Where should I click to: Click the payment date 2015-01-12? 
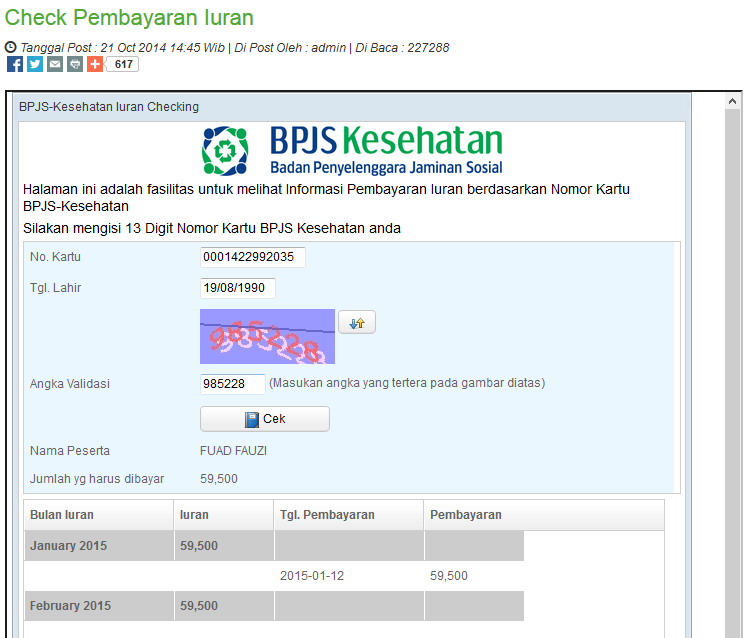pyautogui.click(x=312, y=575)
